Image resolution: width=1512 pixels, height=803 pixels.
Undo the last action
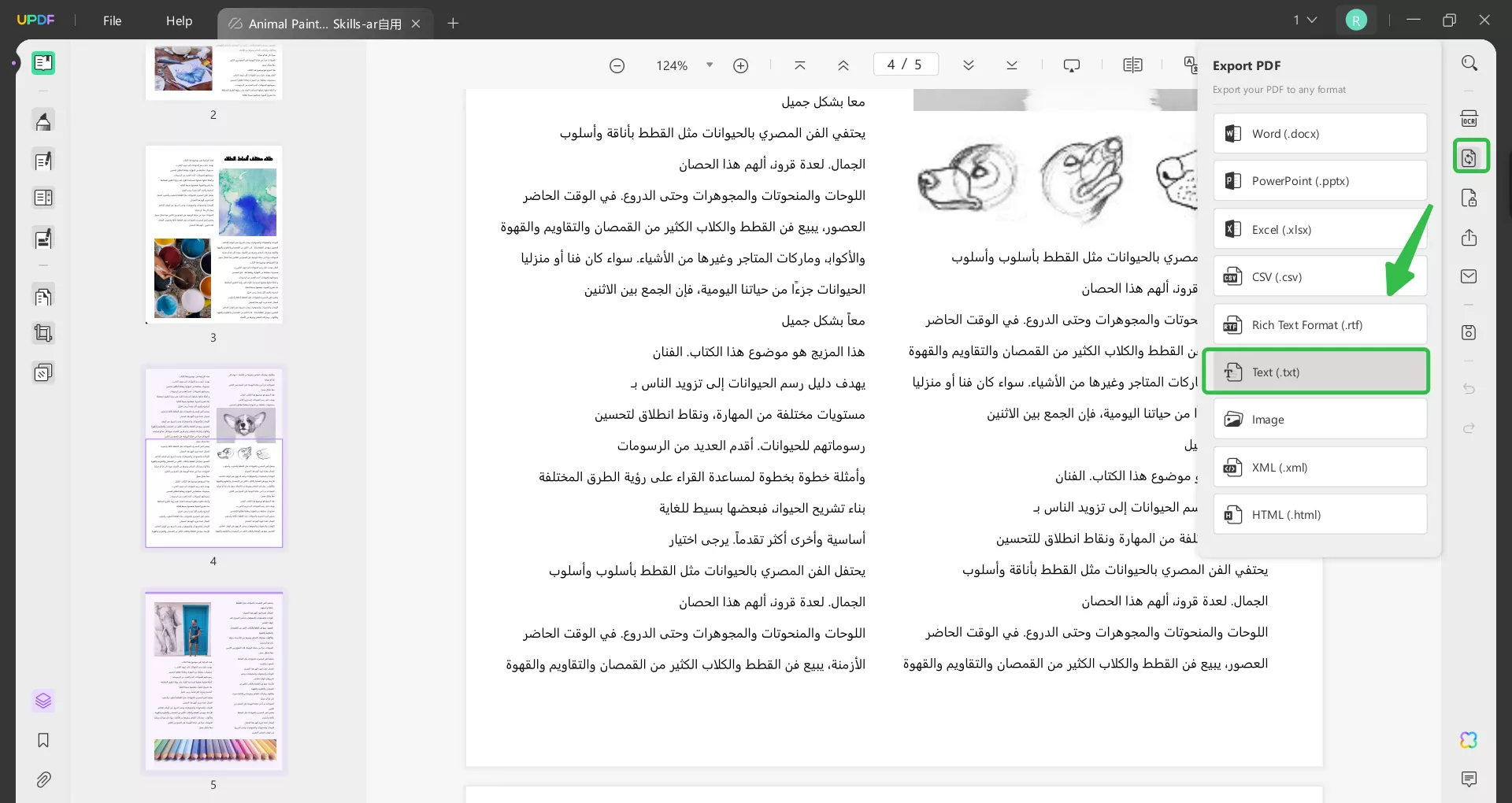[1469, 389]
